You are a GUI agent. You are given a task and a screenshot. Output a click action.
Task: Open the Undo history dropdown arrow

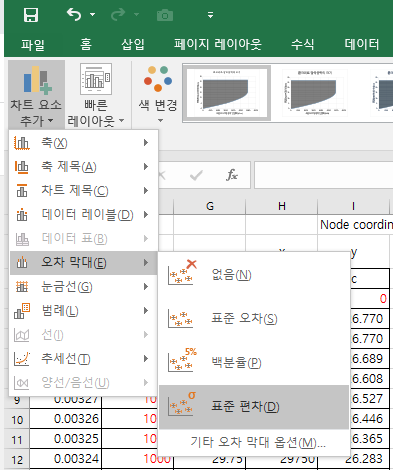click(x=93, y=15)
